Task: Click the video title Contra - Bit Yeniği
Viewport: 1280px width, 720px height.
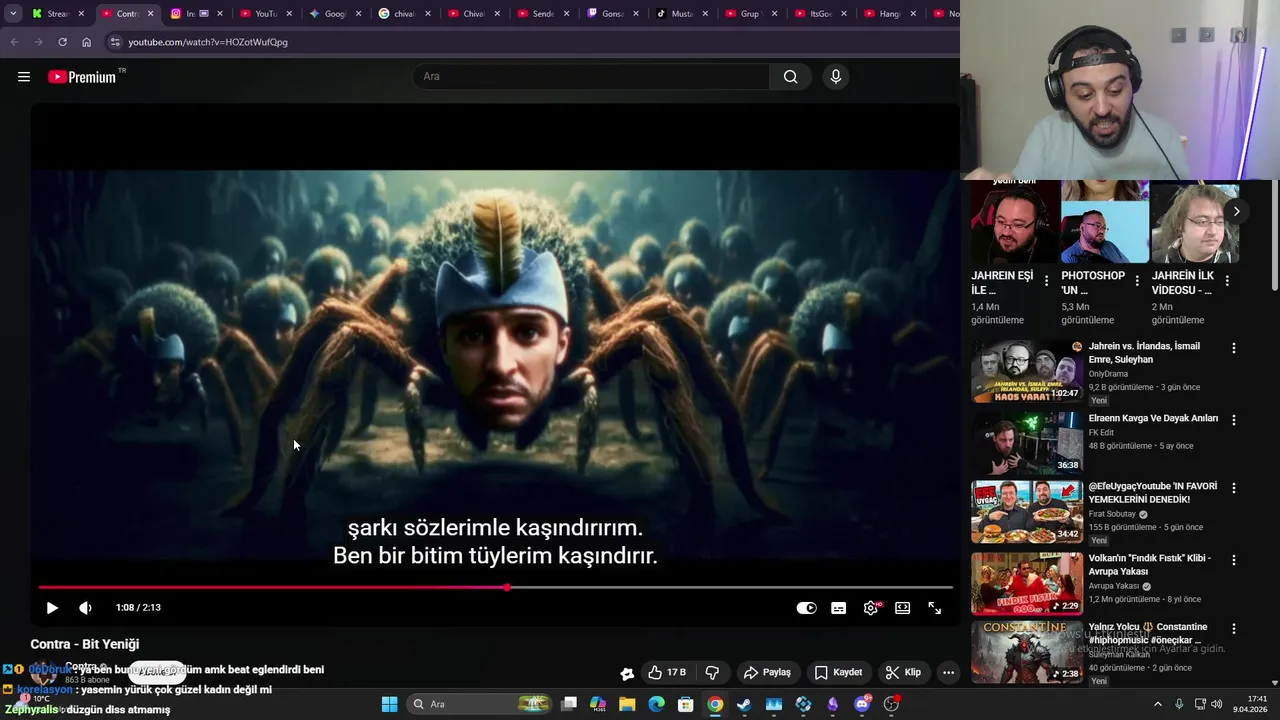Action: click(85, 644)
